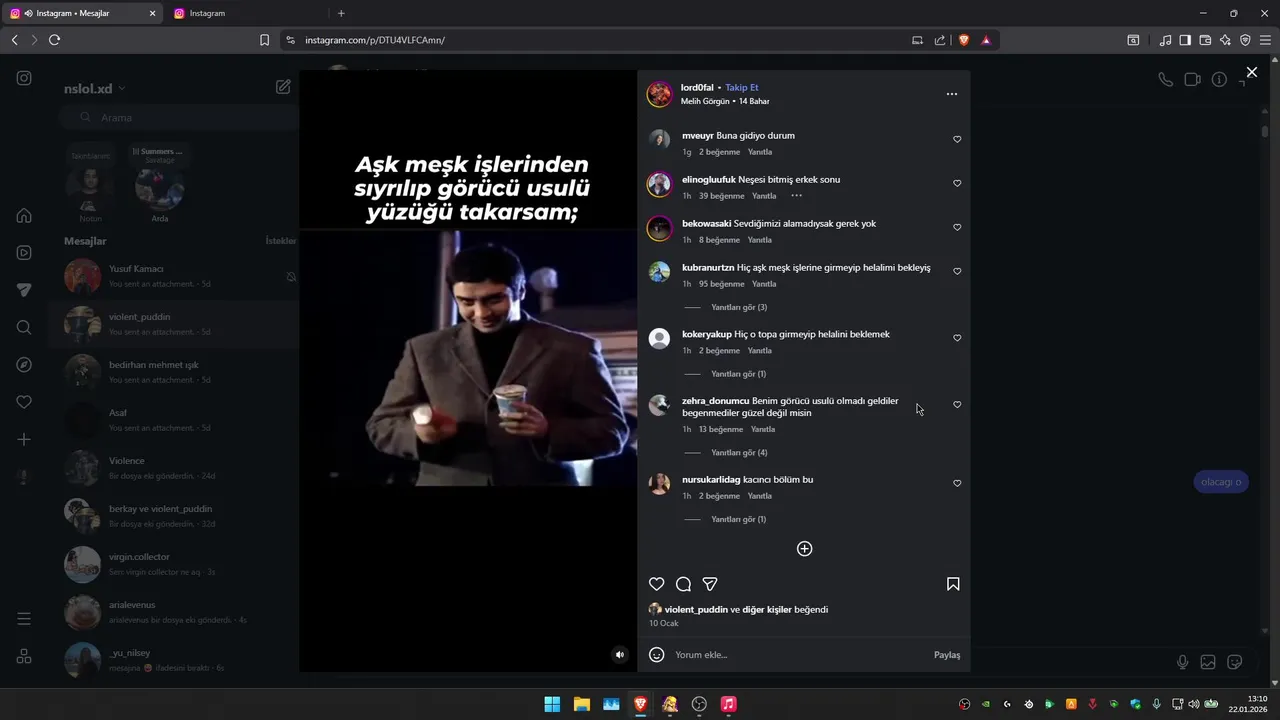The height and width of the screenshot is (720, 1280).
Task: Reply to mveuyr's comment with Yanıtla
Action: [760, 152]
